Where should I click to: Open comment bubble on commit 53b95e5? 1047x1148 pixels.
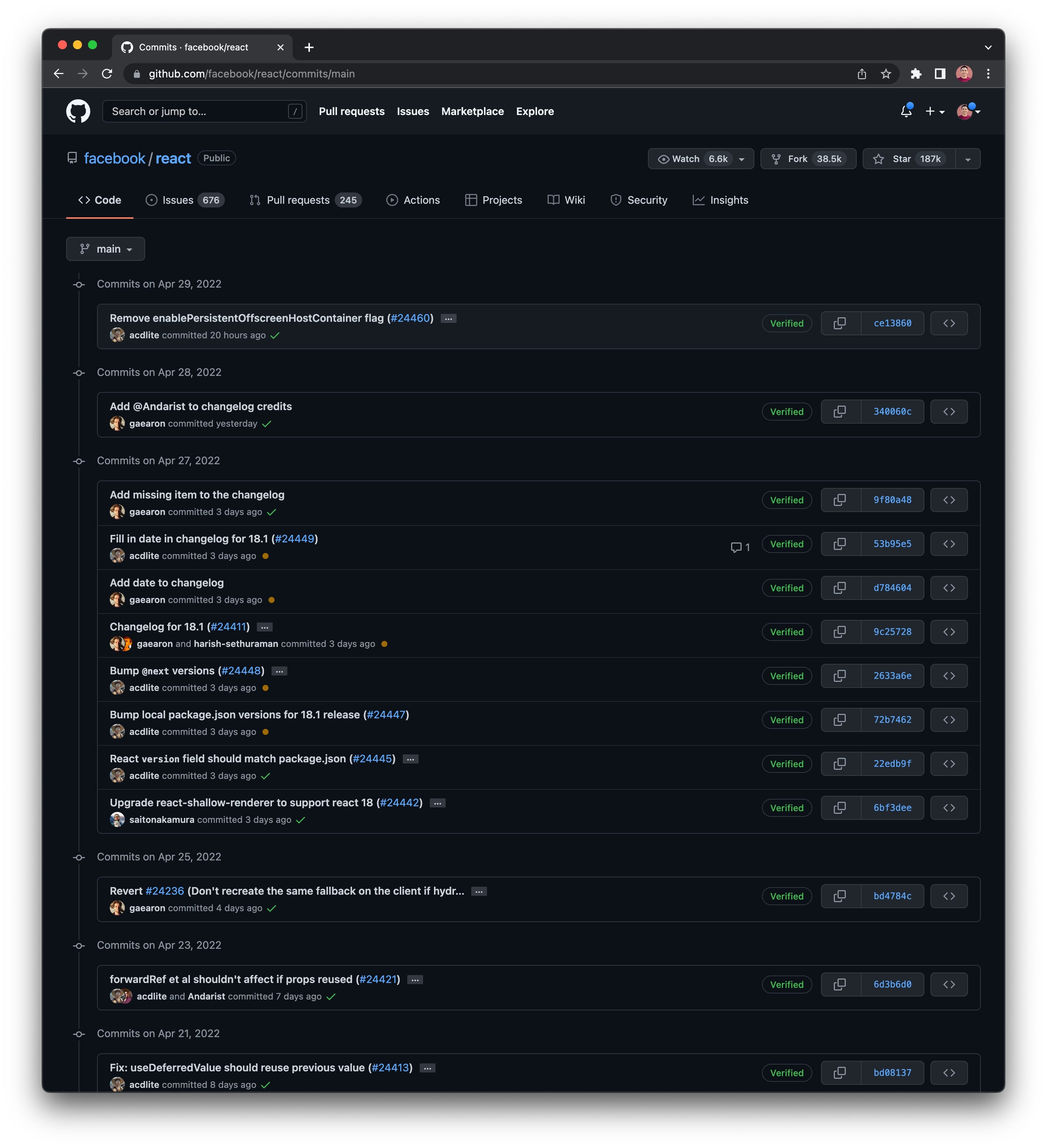click(x=740, y=547)
